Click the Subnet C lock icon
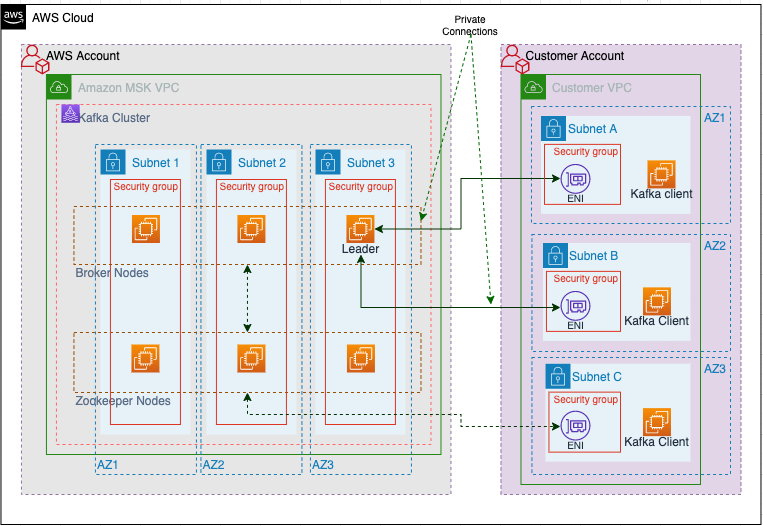The image size is (763, 526). tap(558, 377)
